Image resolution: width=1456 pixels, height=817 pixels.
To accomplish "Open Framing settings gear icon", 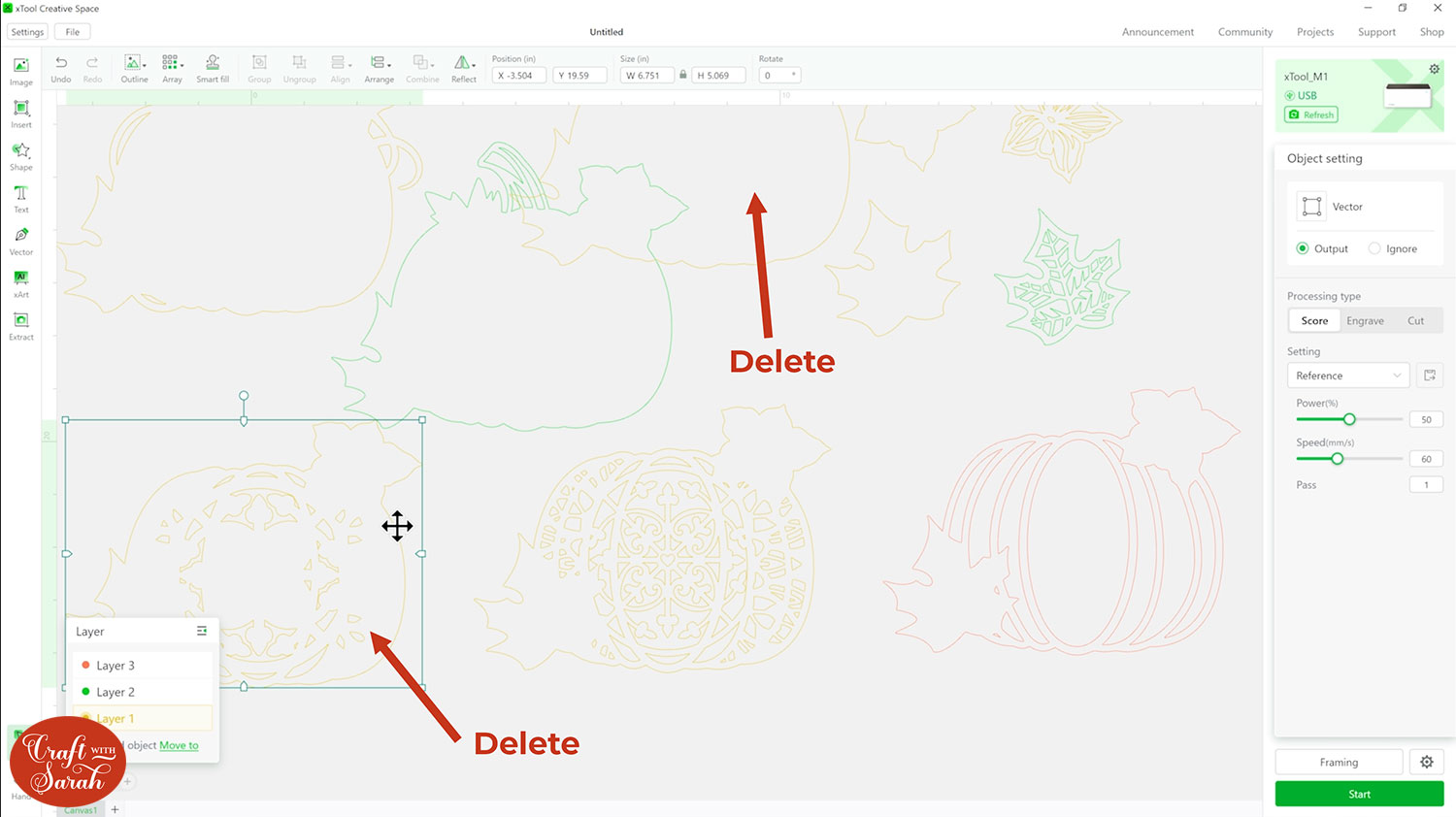I will coord(1427,762).
